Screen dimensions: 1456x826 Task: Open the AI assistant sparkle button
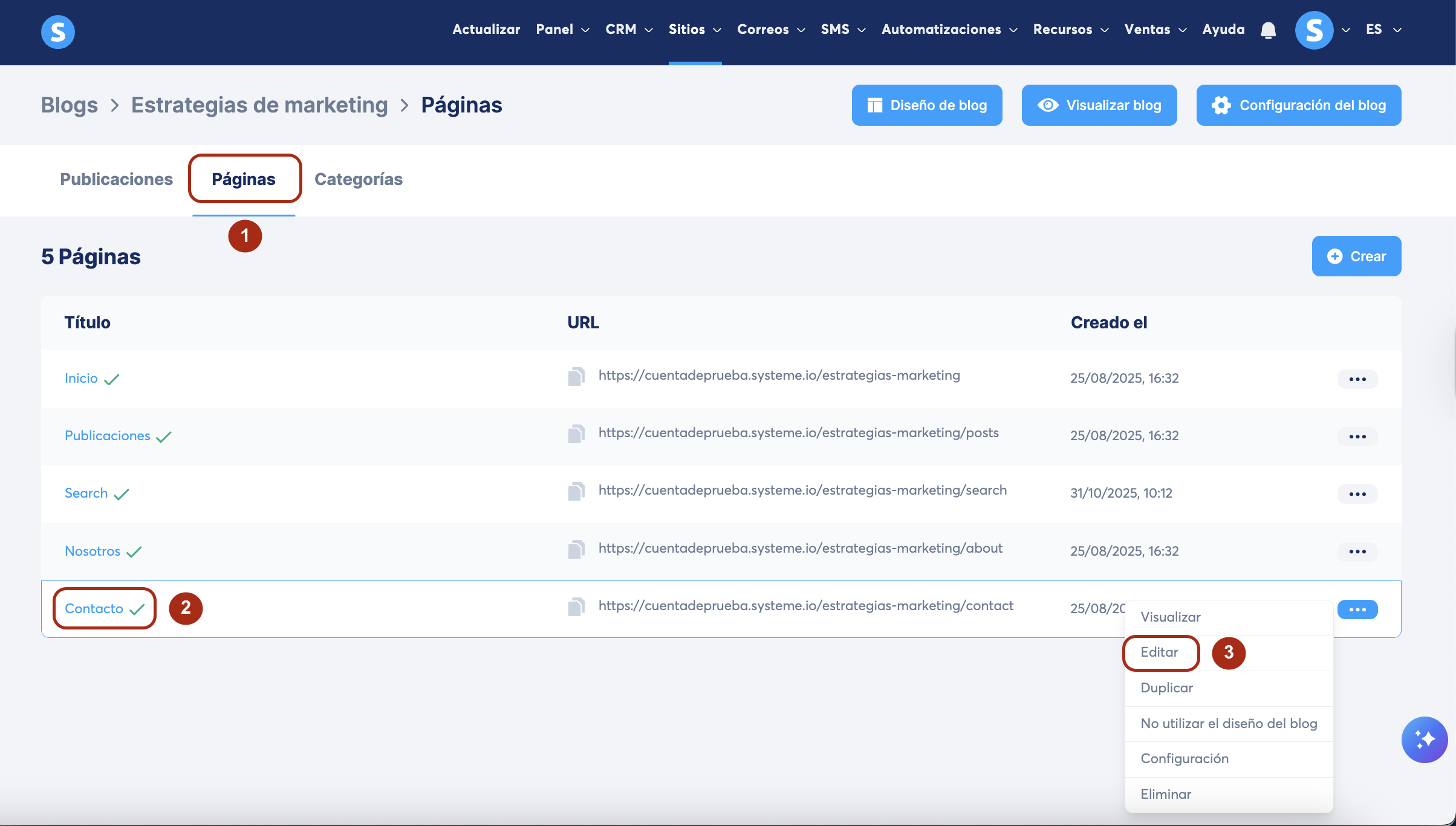pos(1424,740)
